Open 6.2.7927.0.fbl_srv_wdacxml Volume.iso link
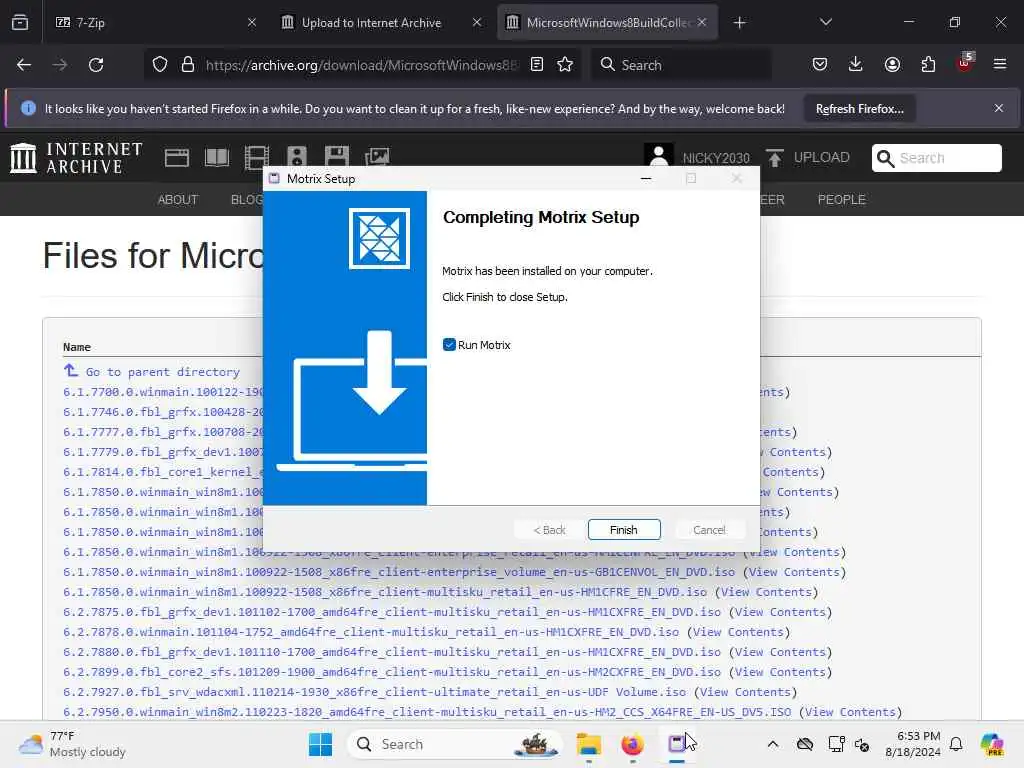The image size is (1024, 768). click(x=375, y=692)
